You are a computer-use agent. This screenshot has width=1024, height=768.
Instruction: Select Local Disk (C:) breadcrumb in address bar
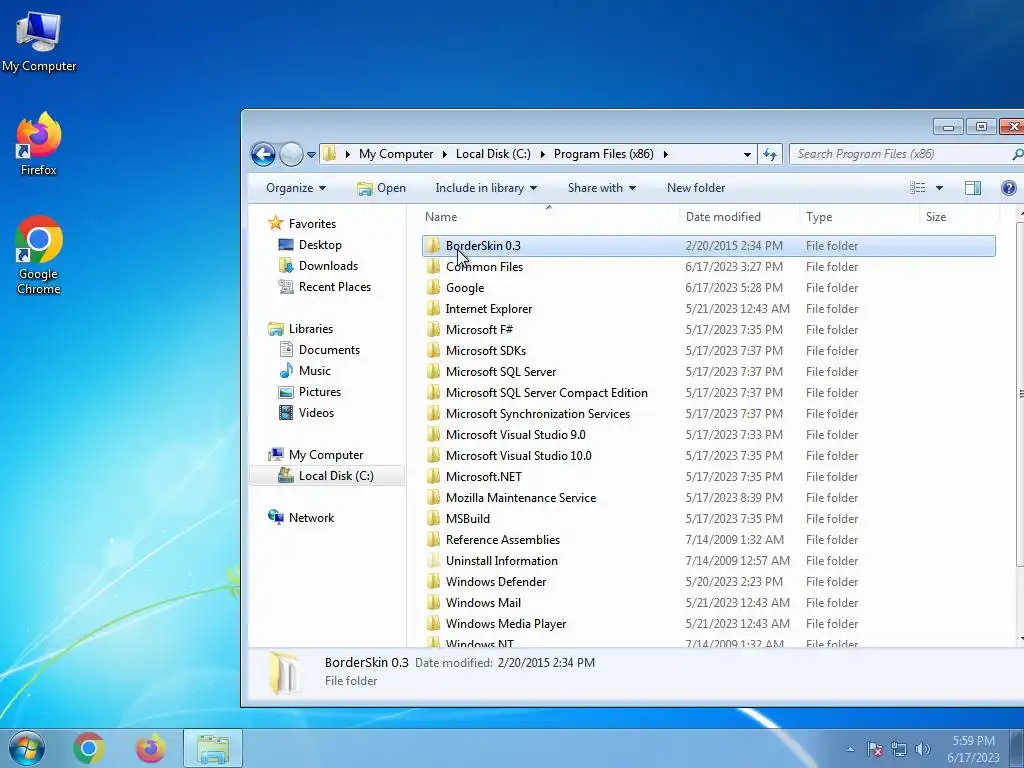[493, 154]
